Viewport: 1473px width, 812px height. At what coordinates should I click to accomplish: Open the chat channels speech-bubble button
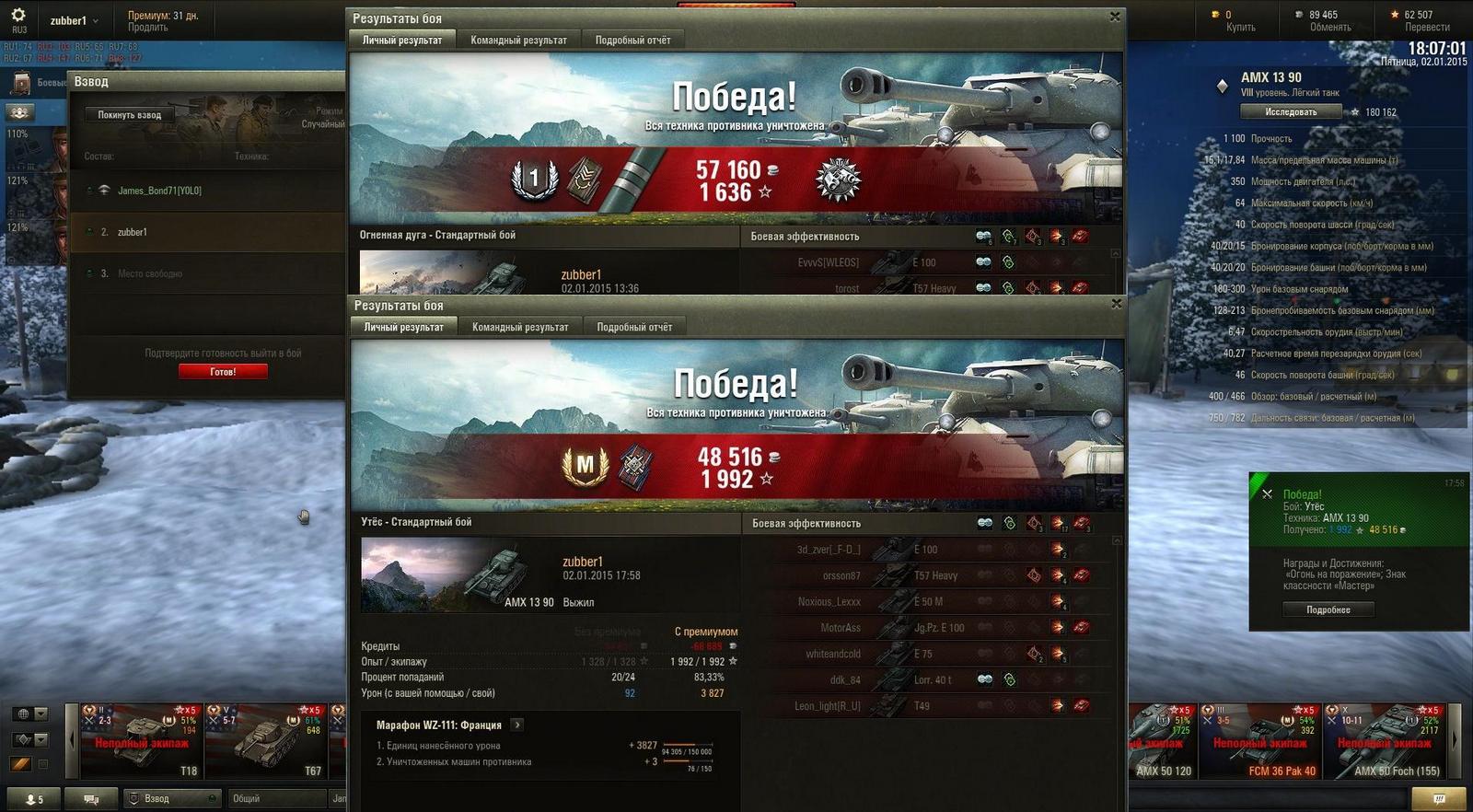tap(91, 798)
